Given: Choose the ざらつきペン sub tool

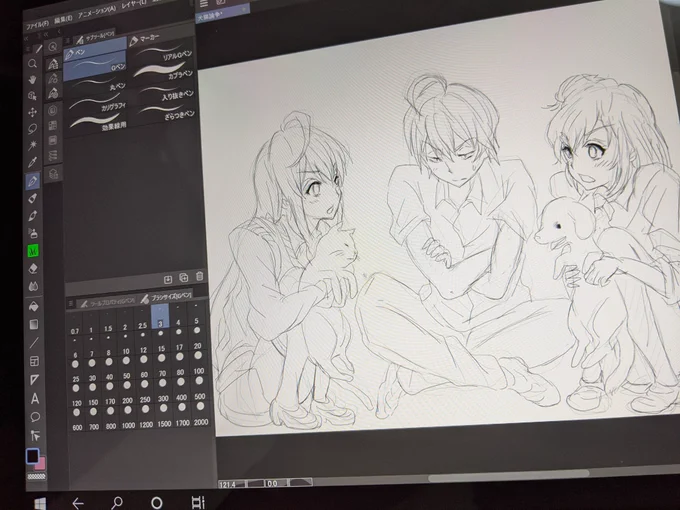Looking at the screenshot, I should pos(165,112).
